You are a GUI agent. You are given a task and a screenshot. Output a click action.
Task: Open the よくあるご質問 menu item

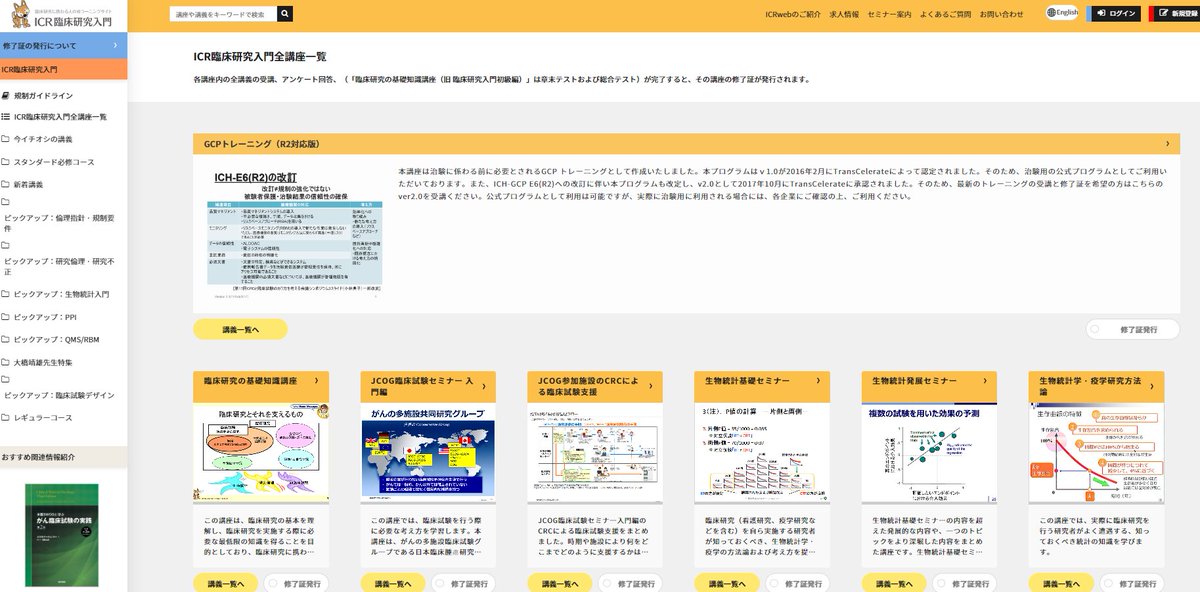946,14
